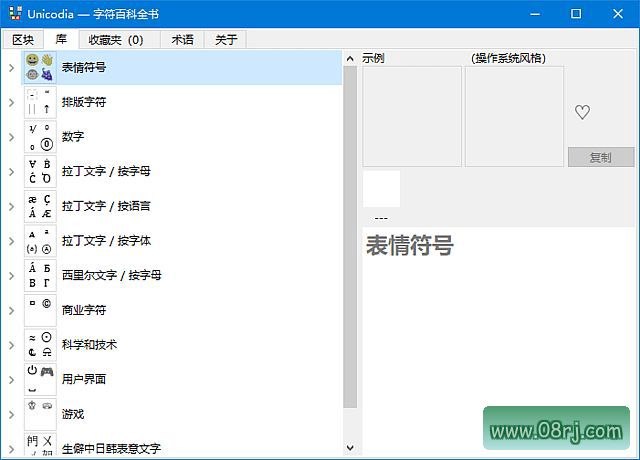The image size is (640, 460).
Task: Click the 游戏 category icon
Action: [40, 414]
